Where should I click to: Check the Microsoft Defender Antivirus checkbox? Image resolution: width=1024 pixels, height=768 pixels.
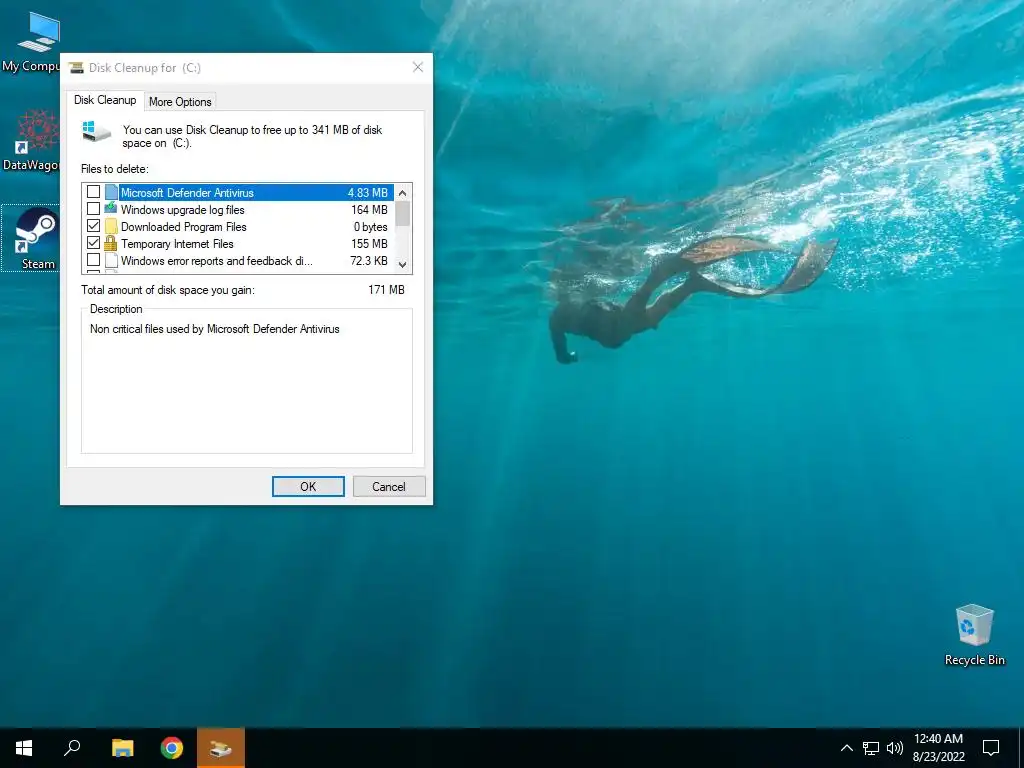(x=93, y=191)
